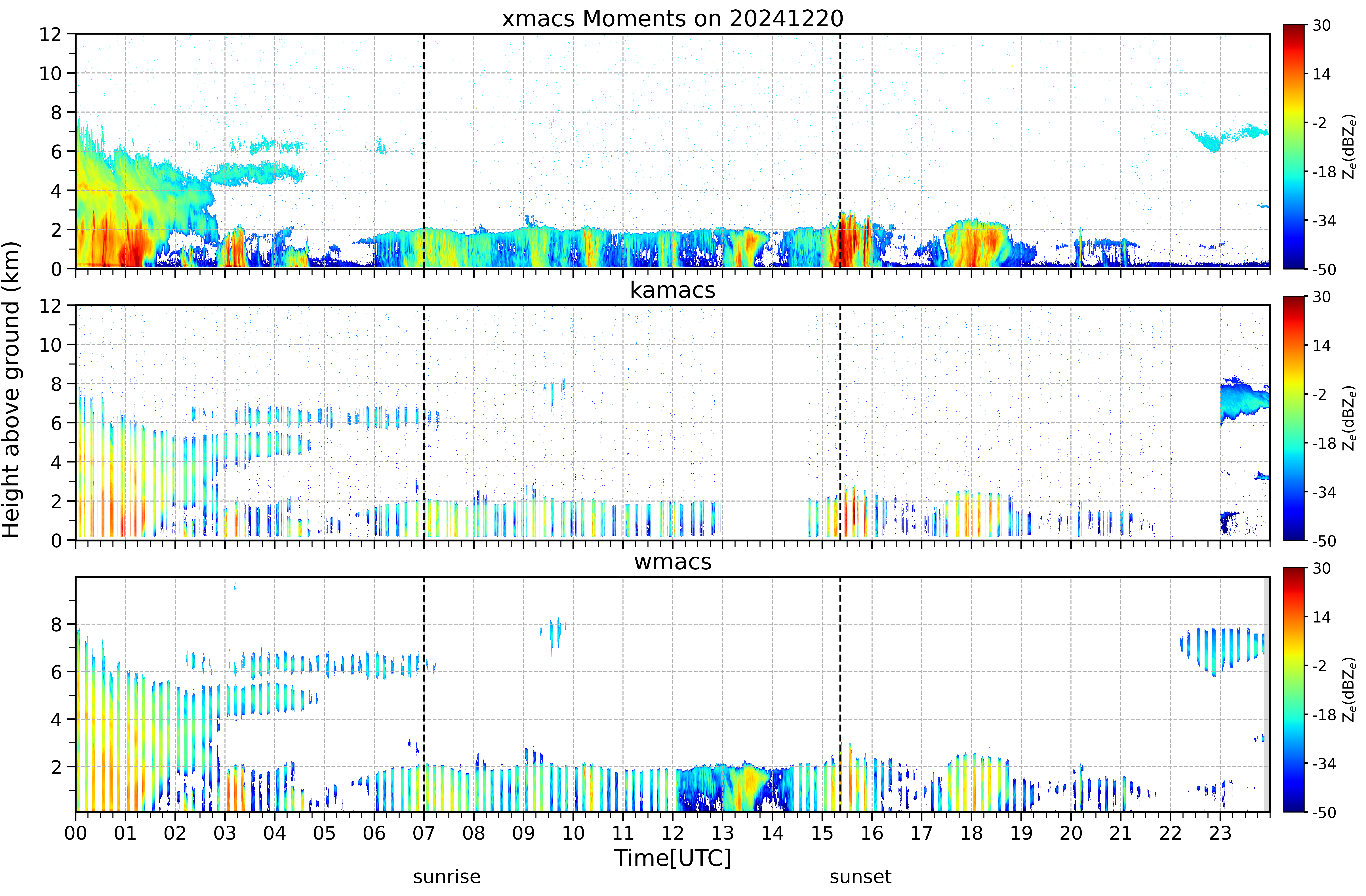Click the '-2' label on wmacs colorbar

(x=1319, y=666)
